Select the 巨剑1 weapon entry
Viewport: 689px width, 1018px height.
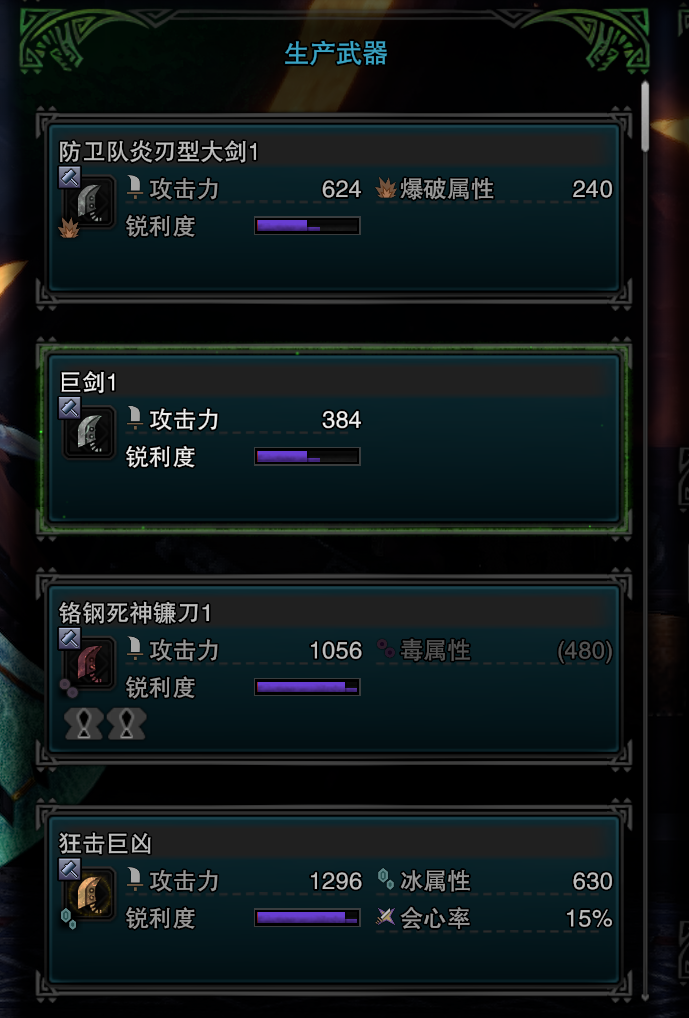[x=334, y=438]
